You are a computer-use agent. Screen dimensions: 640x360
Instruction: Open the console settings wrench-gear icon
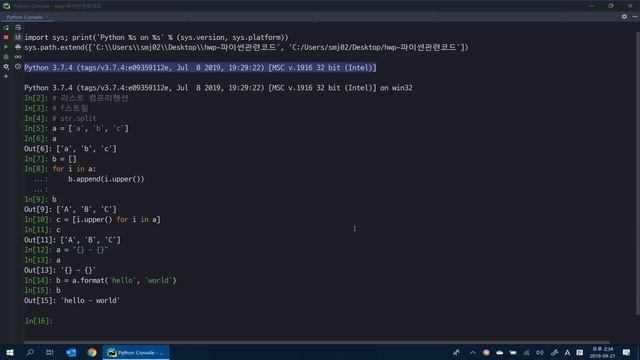tap(6, 67)
